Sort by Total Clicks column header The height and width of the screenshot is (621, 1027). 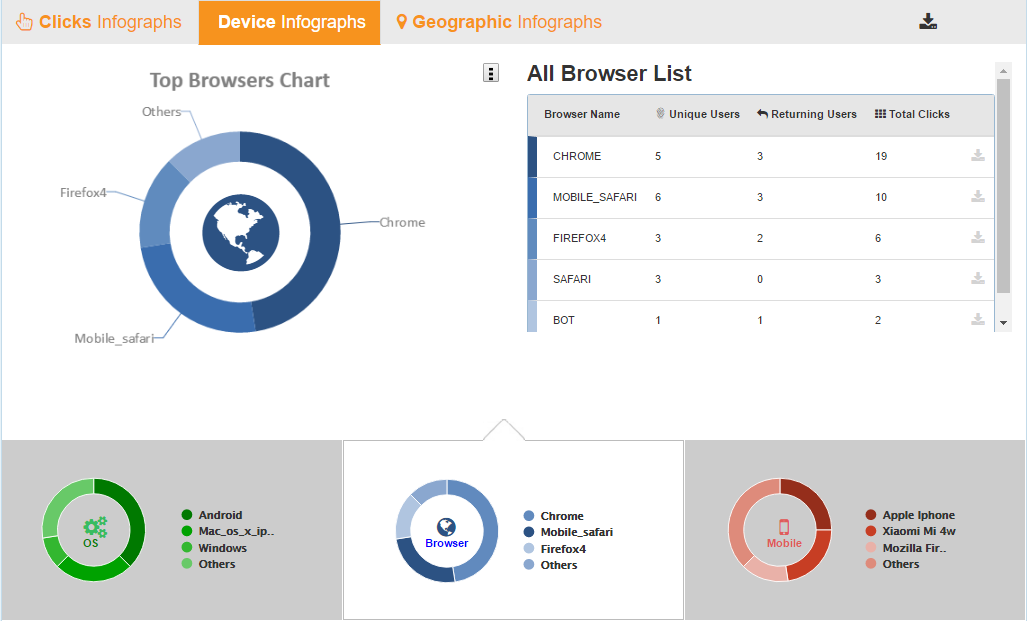click(x=912, y=114)
